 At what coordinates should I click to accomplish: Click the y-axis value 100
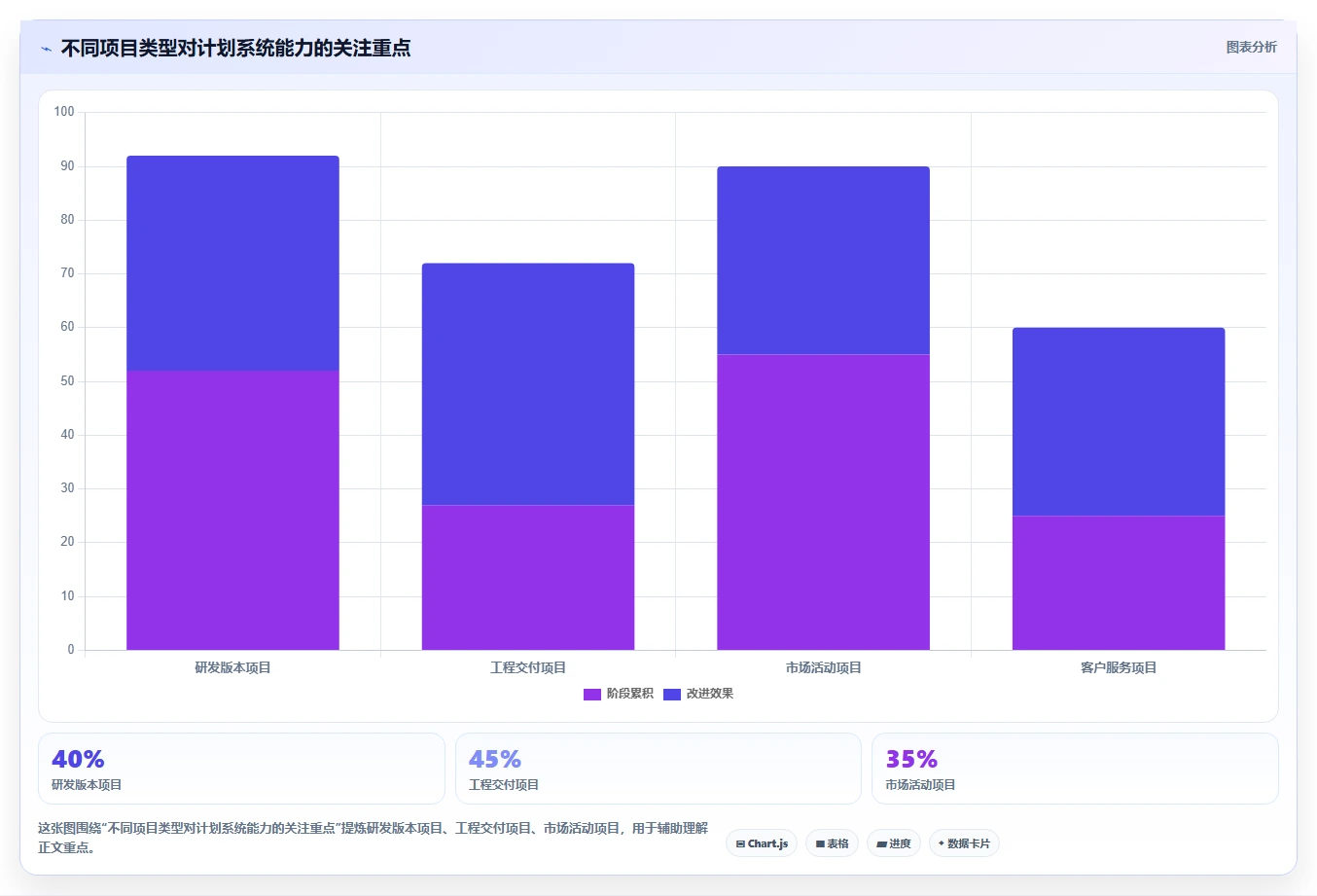(64, 112)
